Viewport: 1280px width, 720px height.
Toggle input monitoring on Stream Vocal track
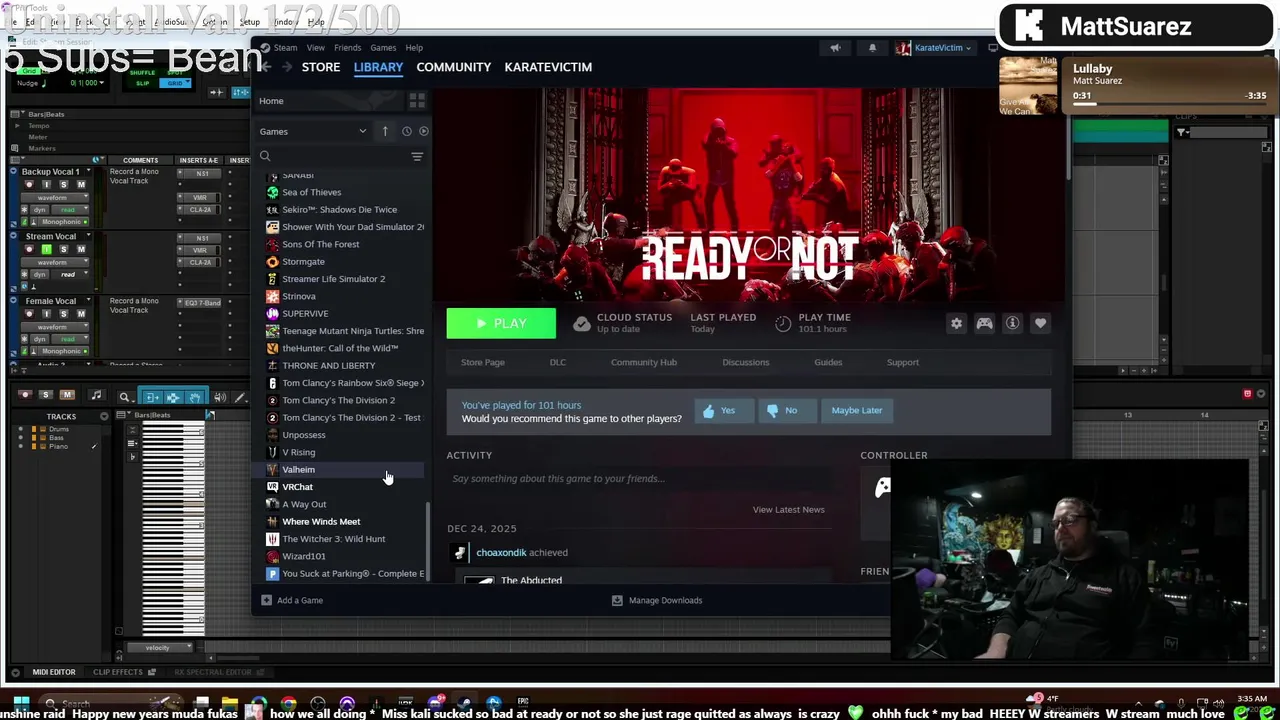(x=46, y=249)
